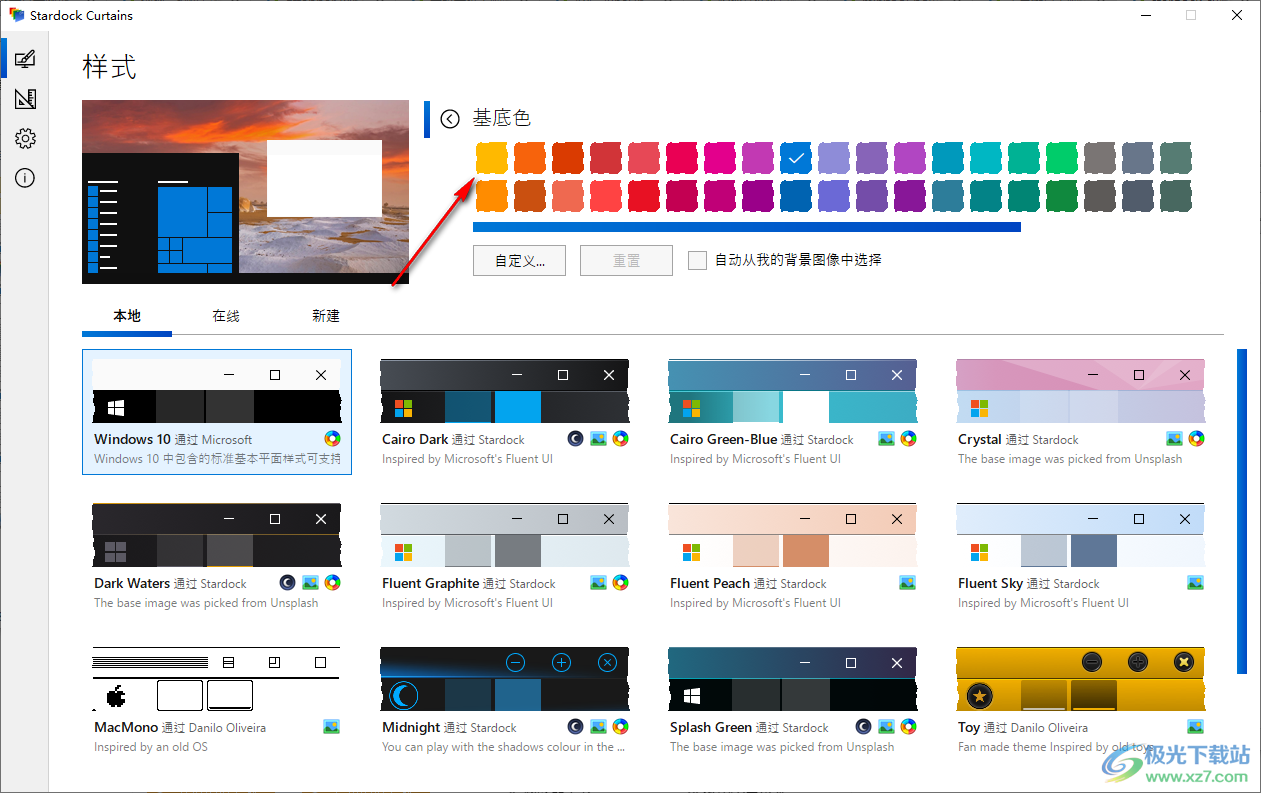Click the 重置 button

click(626, 260)
